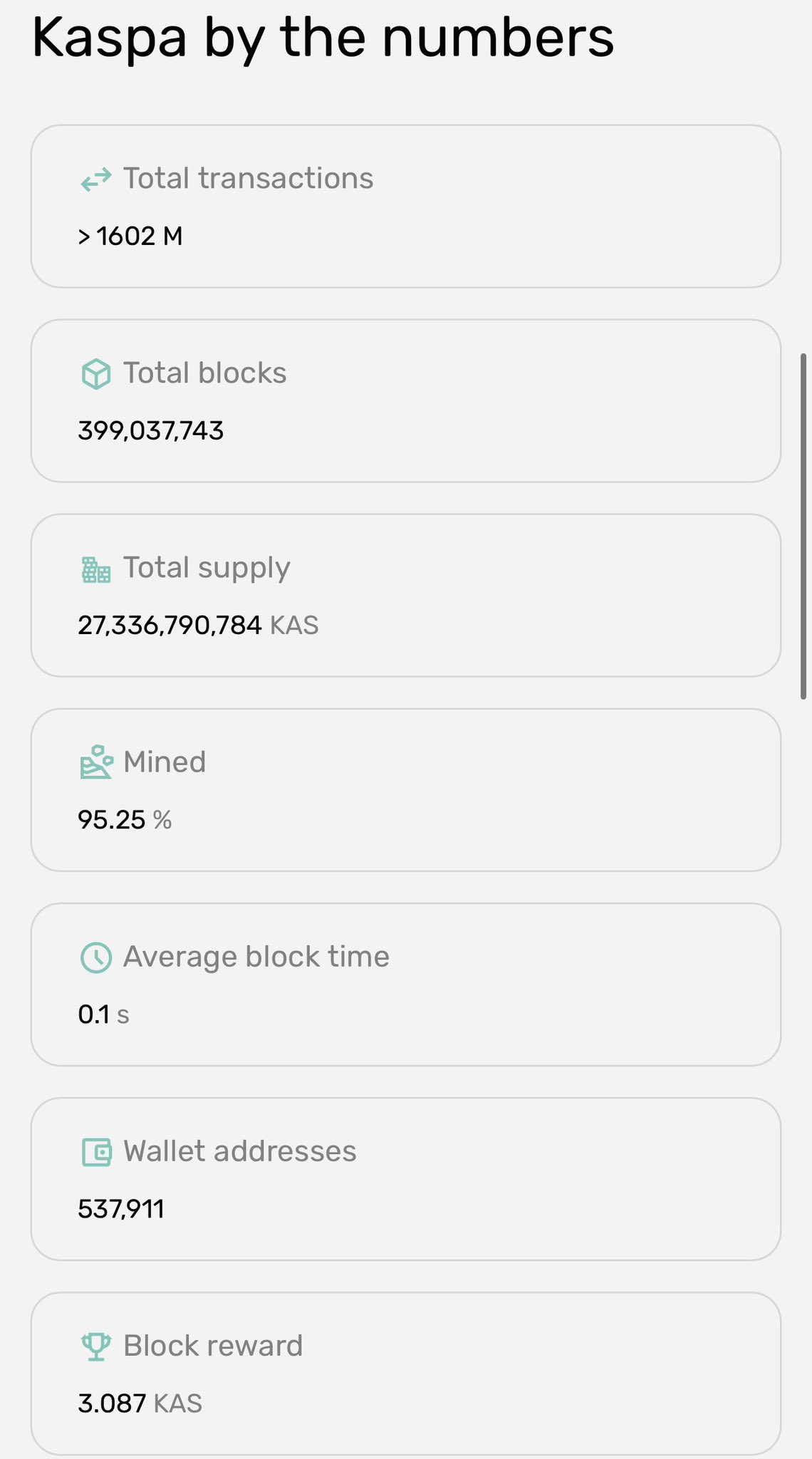This screenshot has height=1459, width=812.
Task: Click the Average block time clock icon
Action: pyautogui.click(x=96, y=957)
